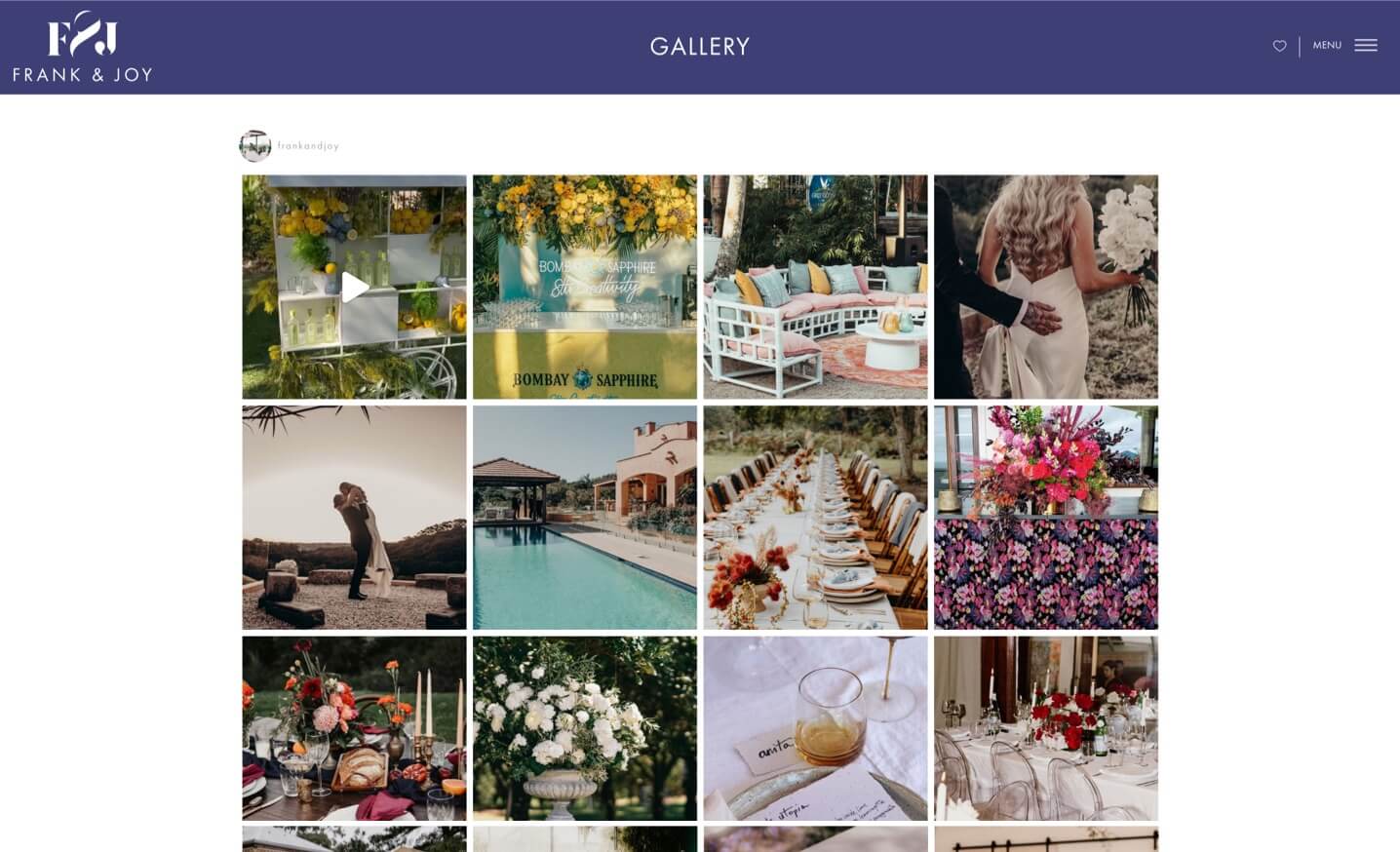Click the GALLERY page heading
This screenshot has height=852, width=1400.
tap(700, 47)
